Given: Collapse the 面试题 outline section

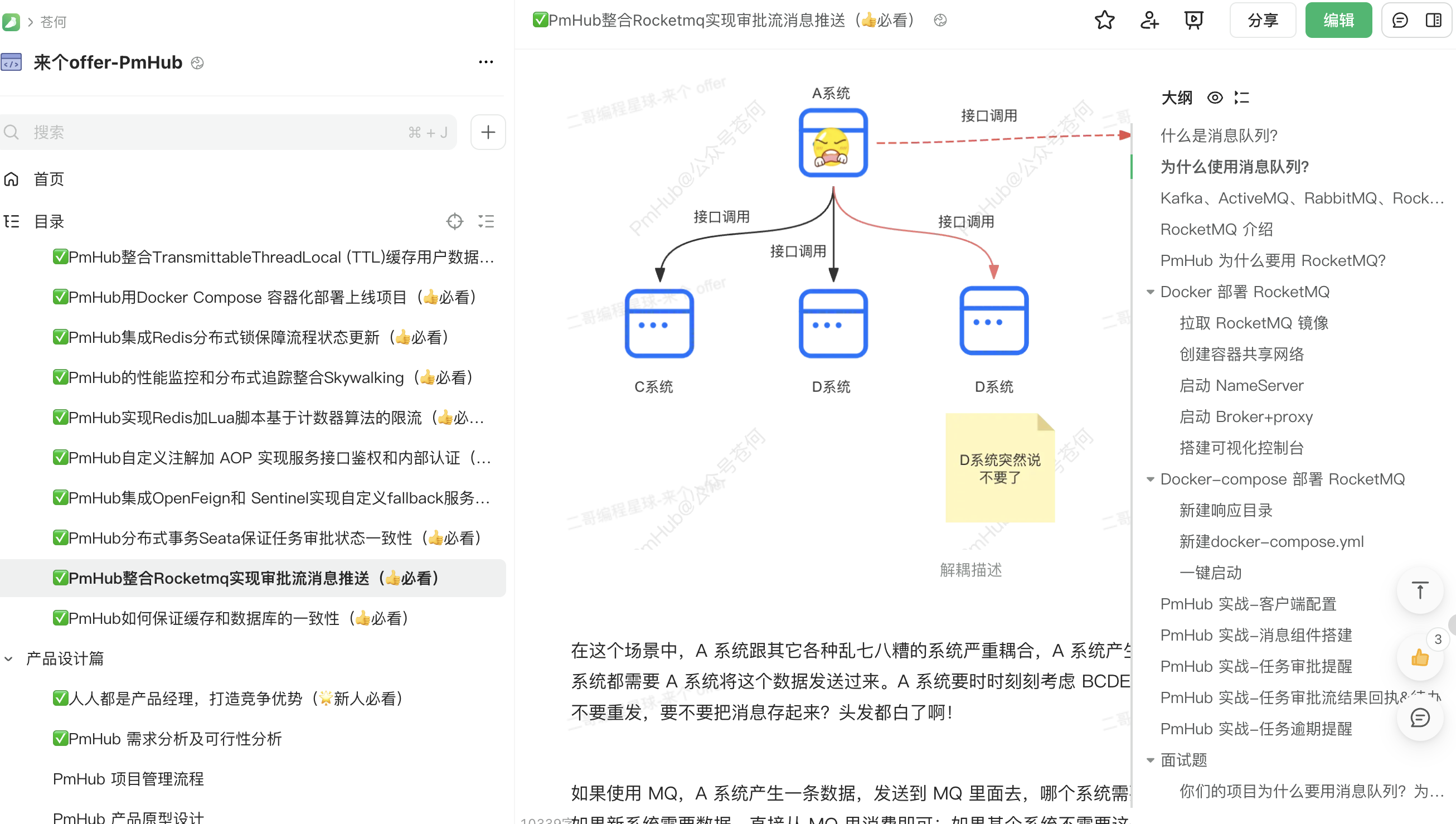Looking at the screenshot, I should click(1151, 760).
